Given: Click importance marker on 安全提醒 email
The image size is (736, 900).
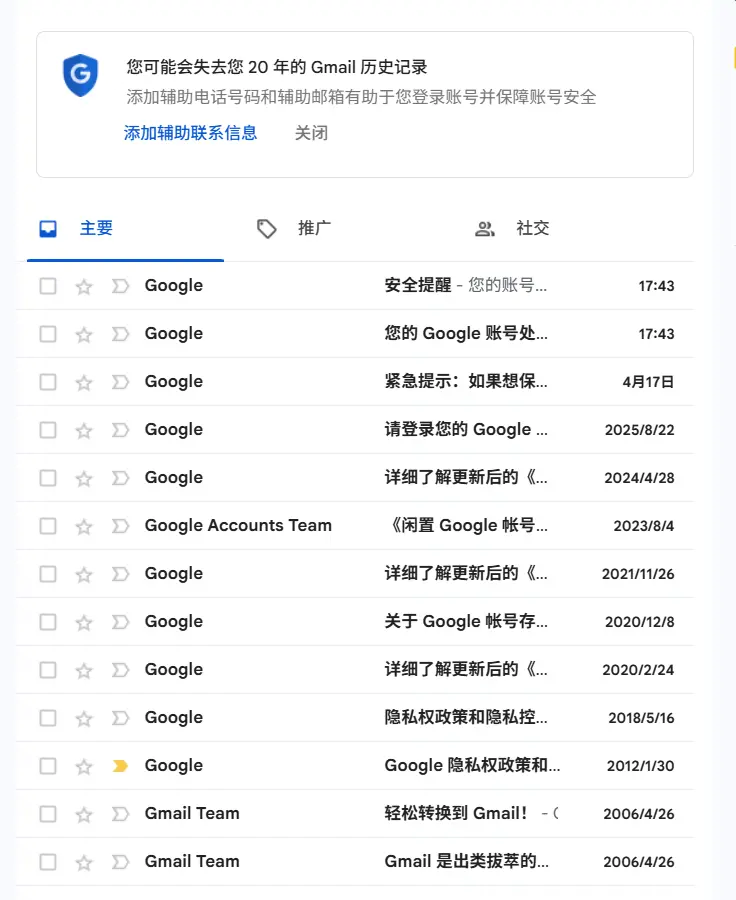Looking at the screenshot, I should pos(120,286).
